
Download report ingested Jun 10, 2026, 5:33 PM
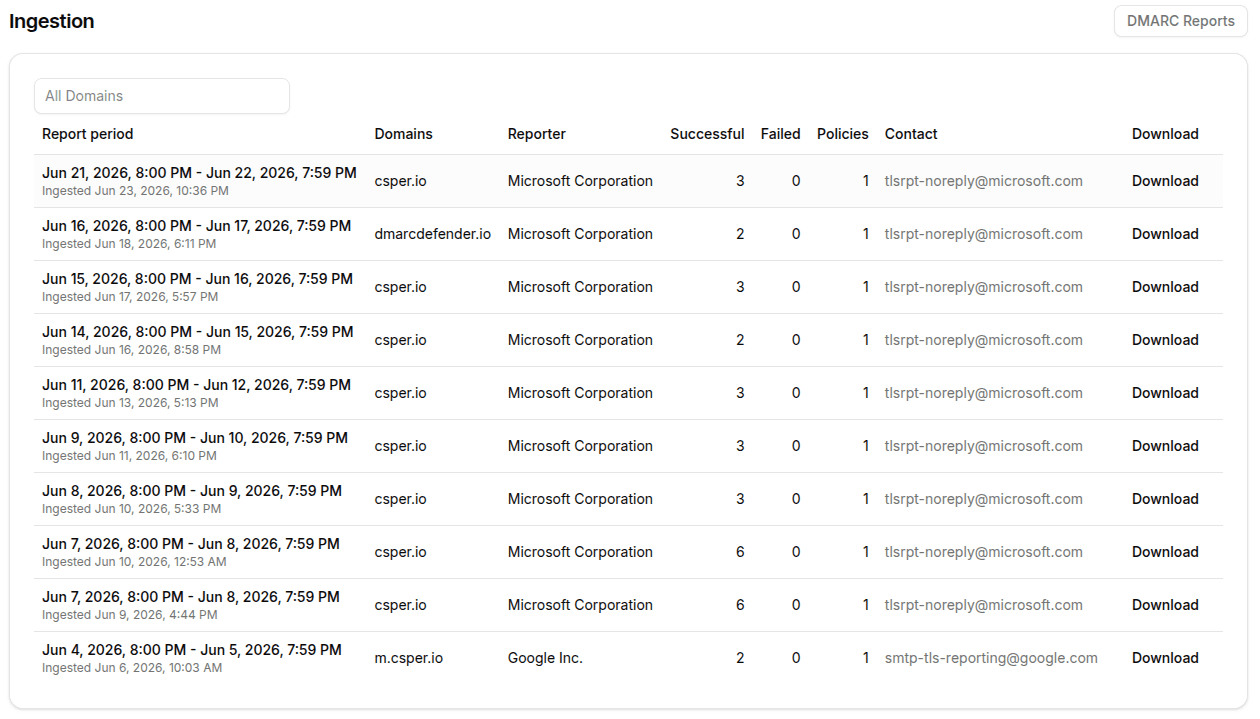tap(1165, 499)
